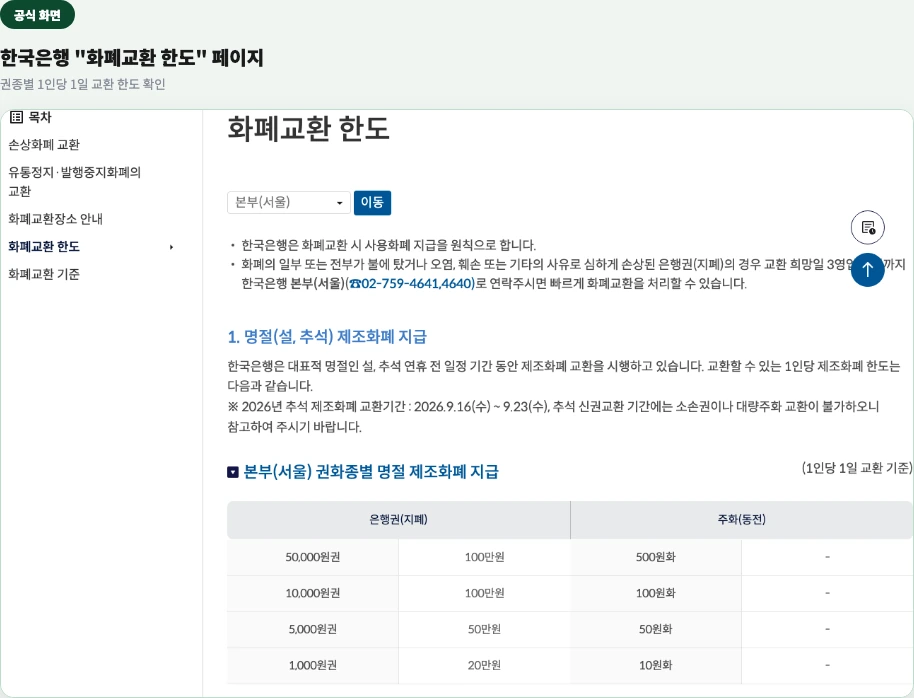Click the 50만원 limit cell

tap(484, 629)
